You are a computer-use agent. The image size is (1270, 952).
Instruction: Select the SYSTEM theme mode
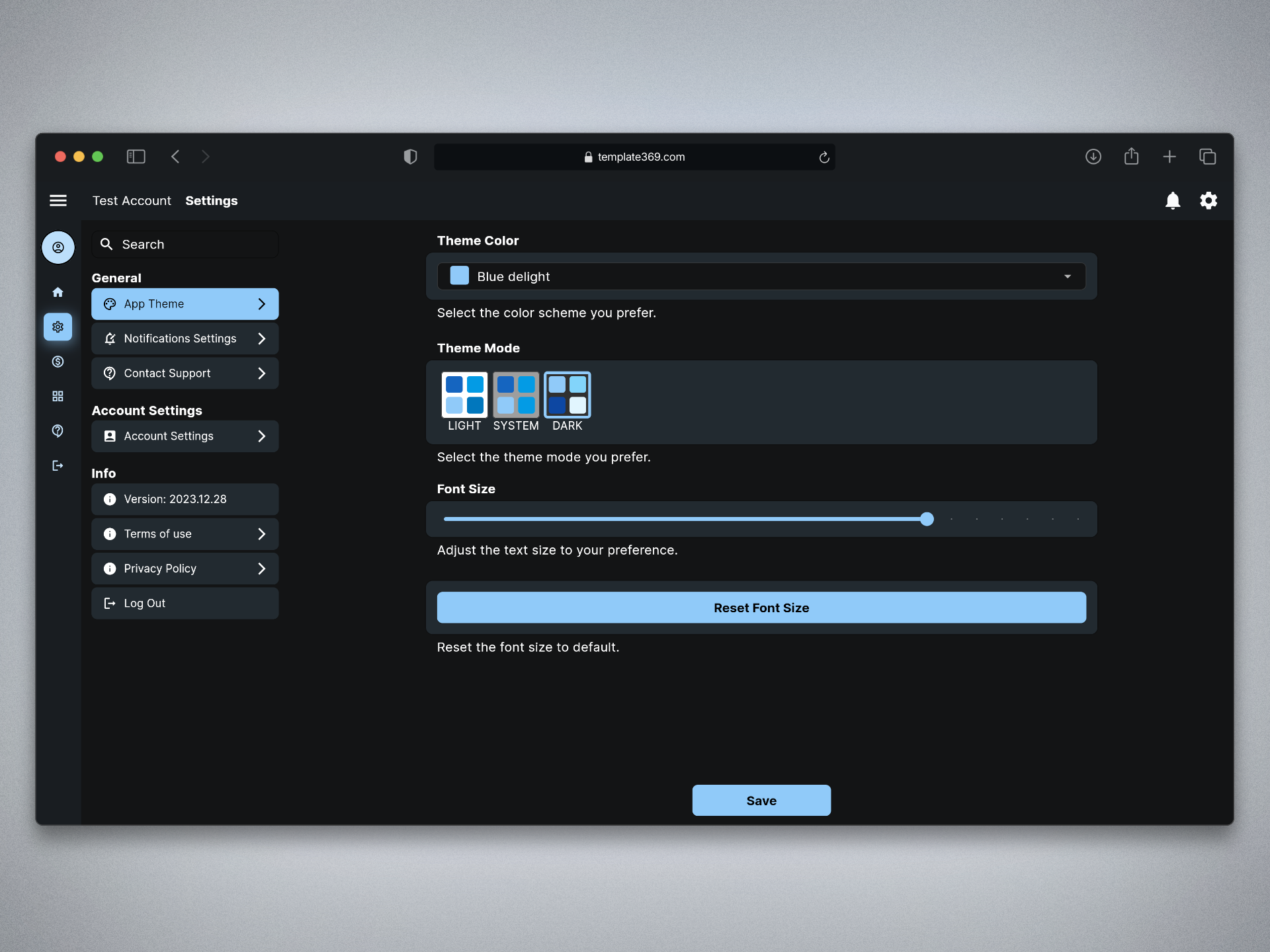coord(516,402)
